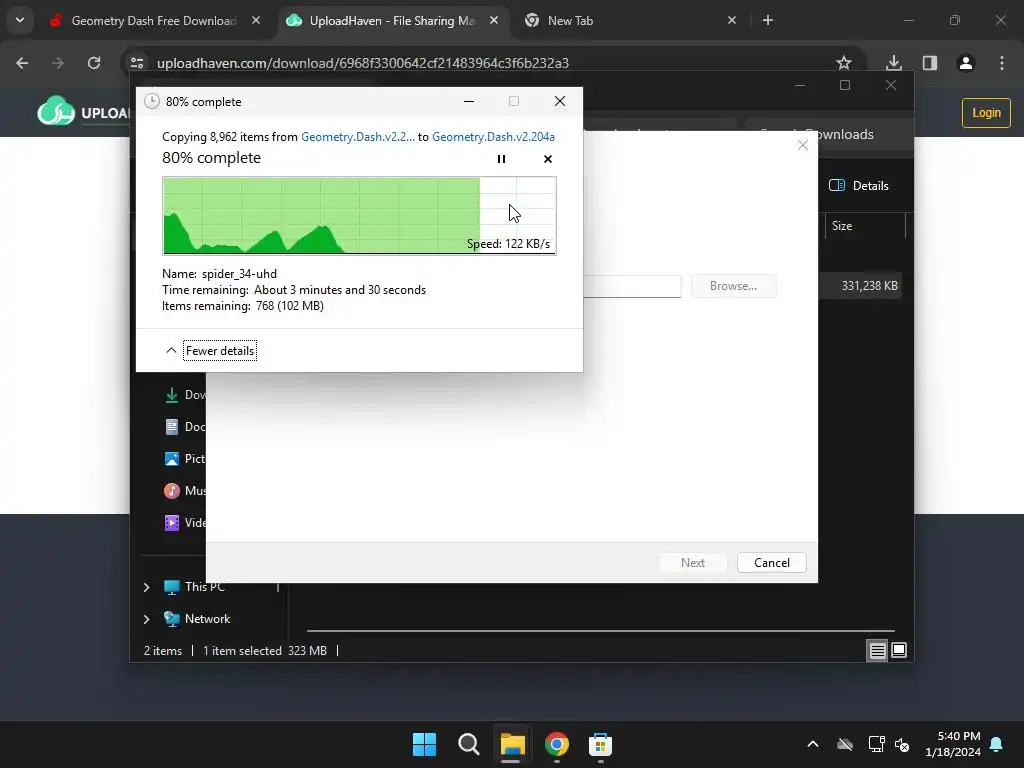Click the Browse... button in wizard

pos(733,286)
